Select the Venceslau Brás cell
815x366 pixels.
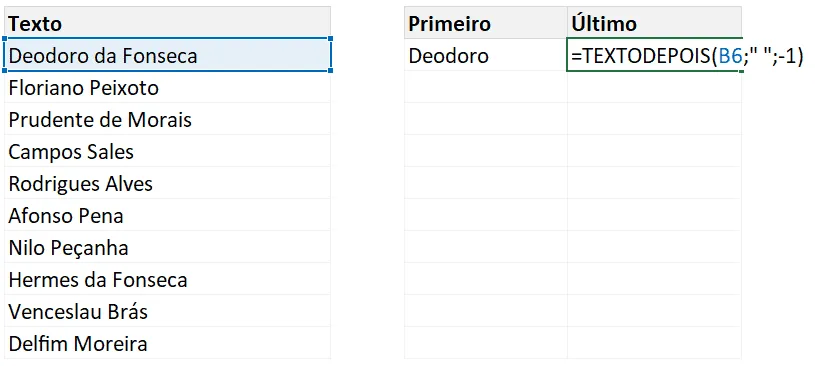coord(167,311)
